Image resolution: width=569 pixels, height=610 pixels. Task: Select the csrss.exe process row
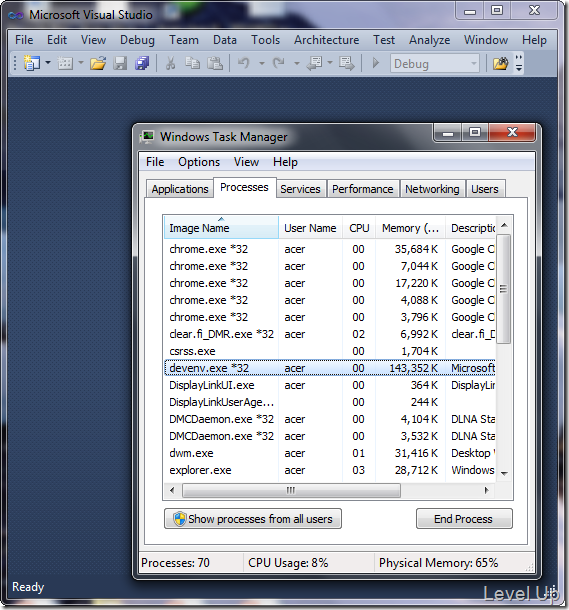coord(330,351)
